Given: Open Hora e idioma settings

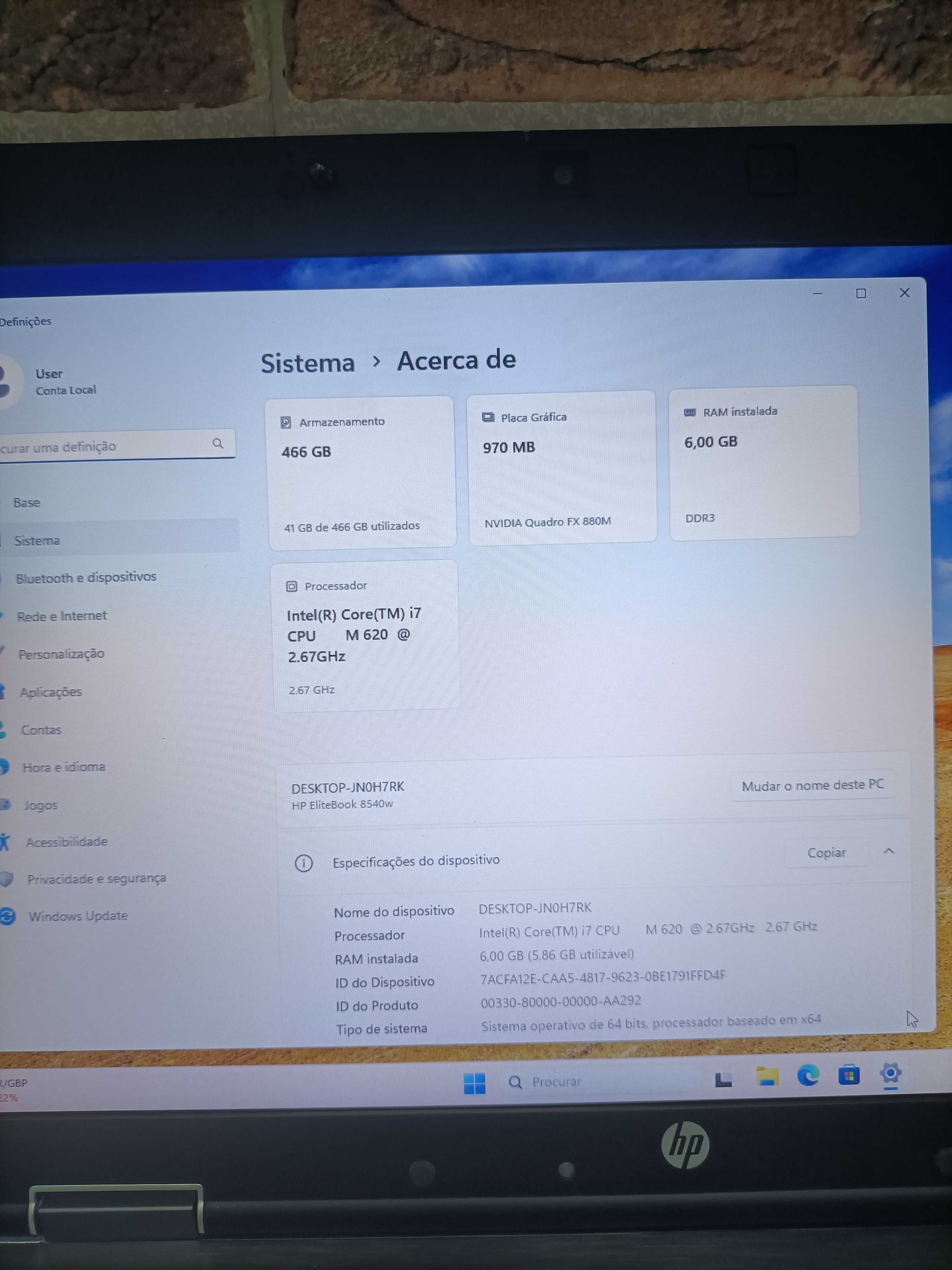Looking at the screenshot, I should (x=64, y=767).
